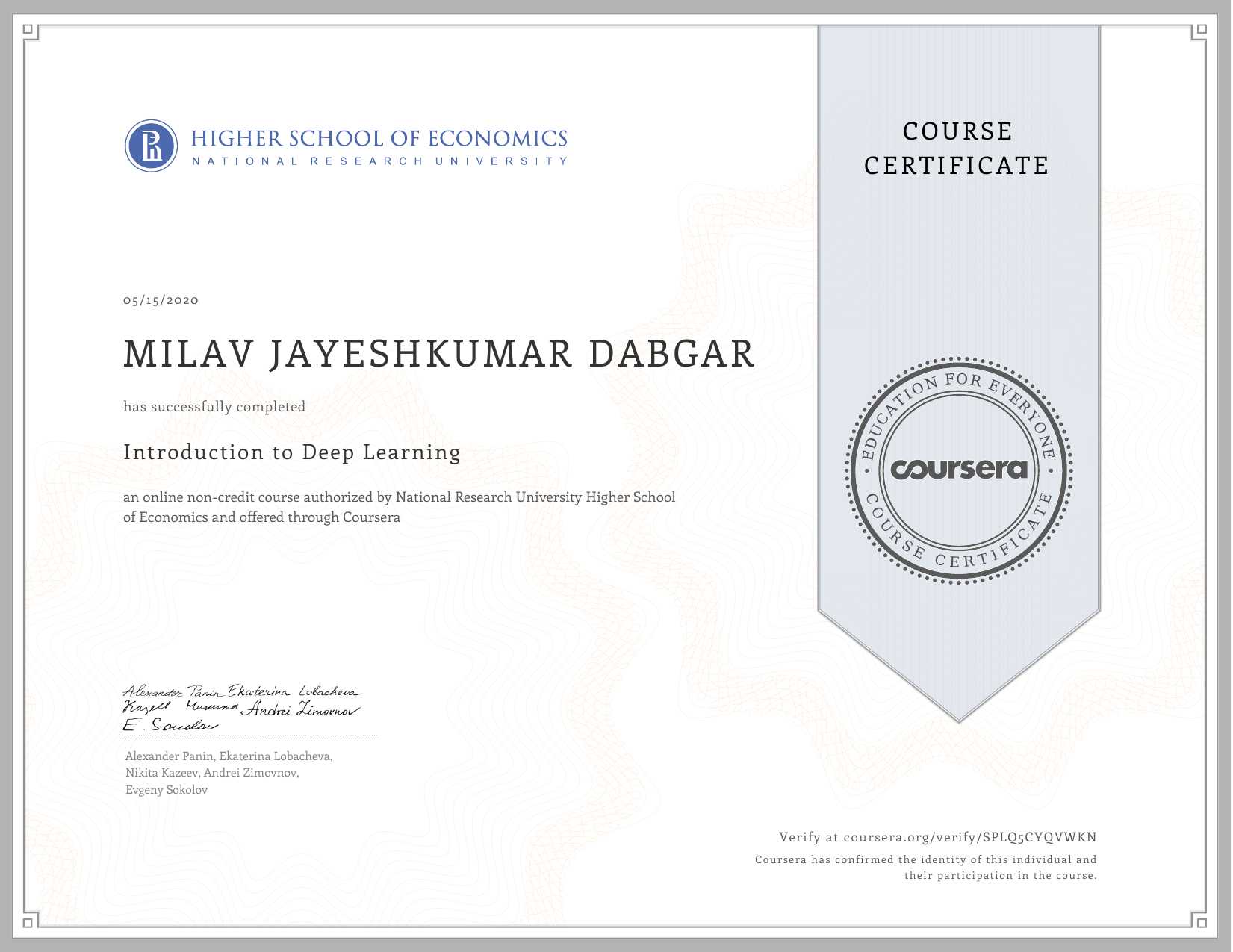The width and height of the screenshot is (1233, 952).
Task: Click the bottom-left corner ornament square
Action: tap(28, 923)
